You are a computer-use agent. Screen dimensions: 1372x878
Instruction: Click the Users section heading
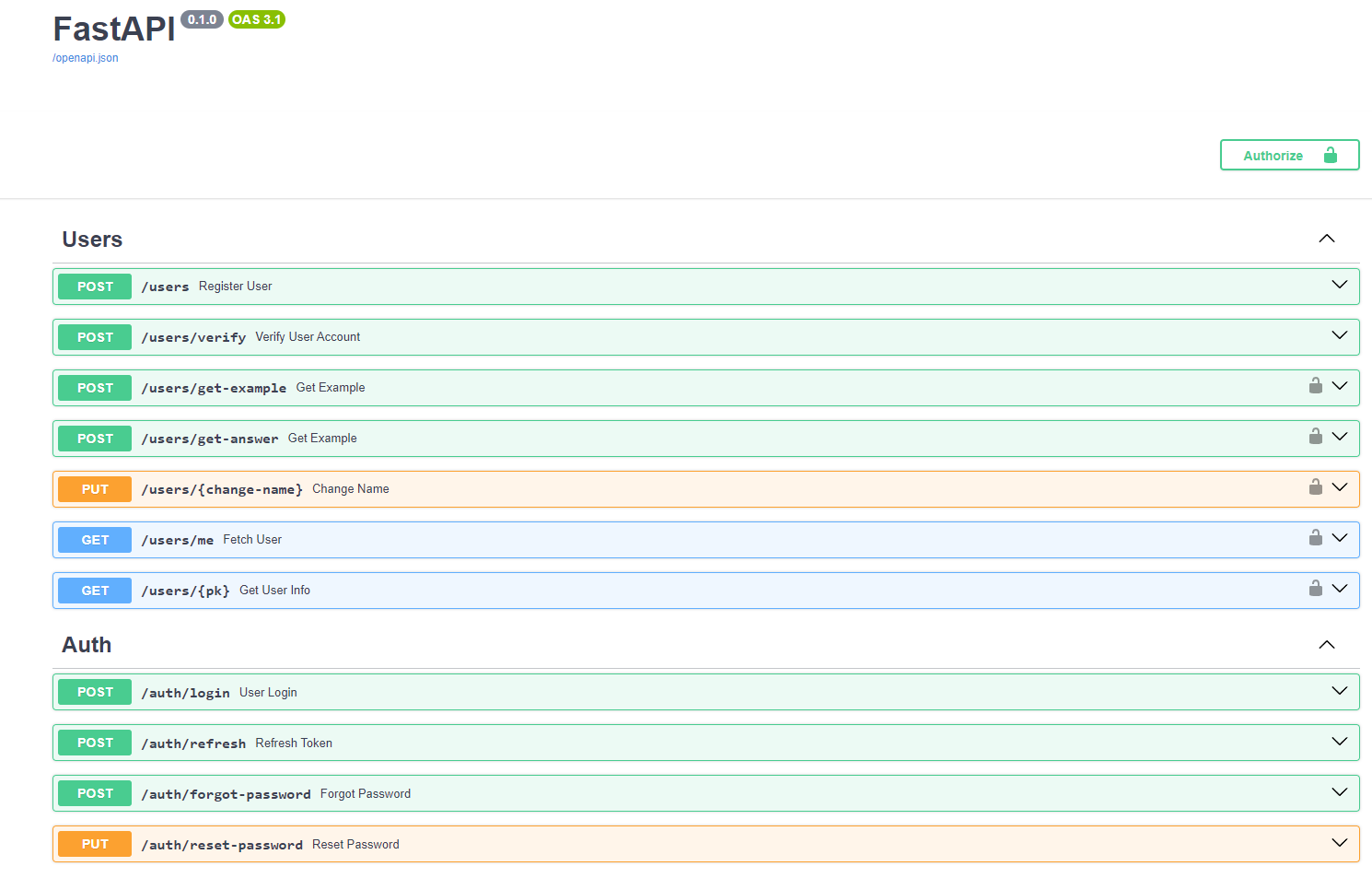92,240
